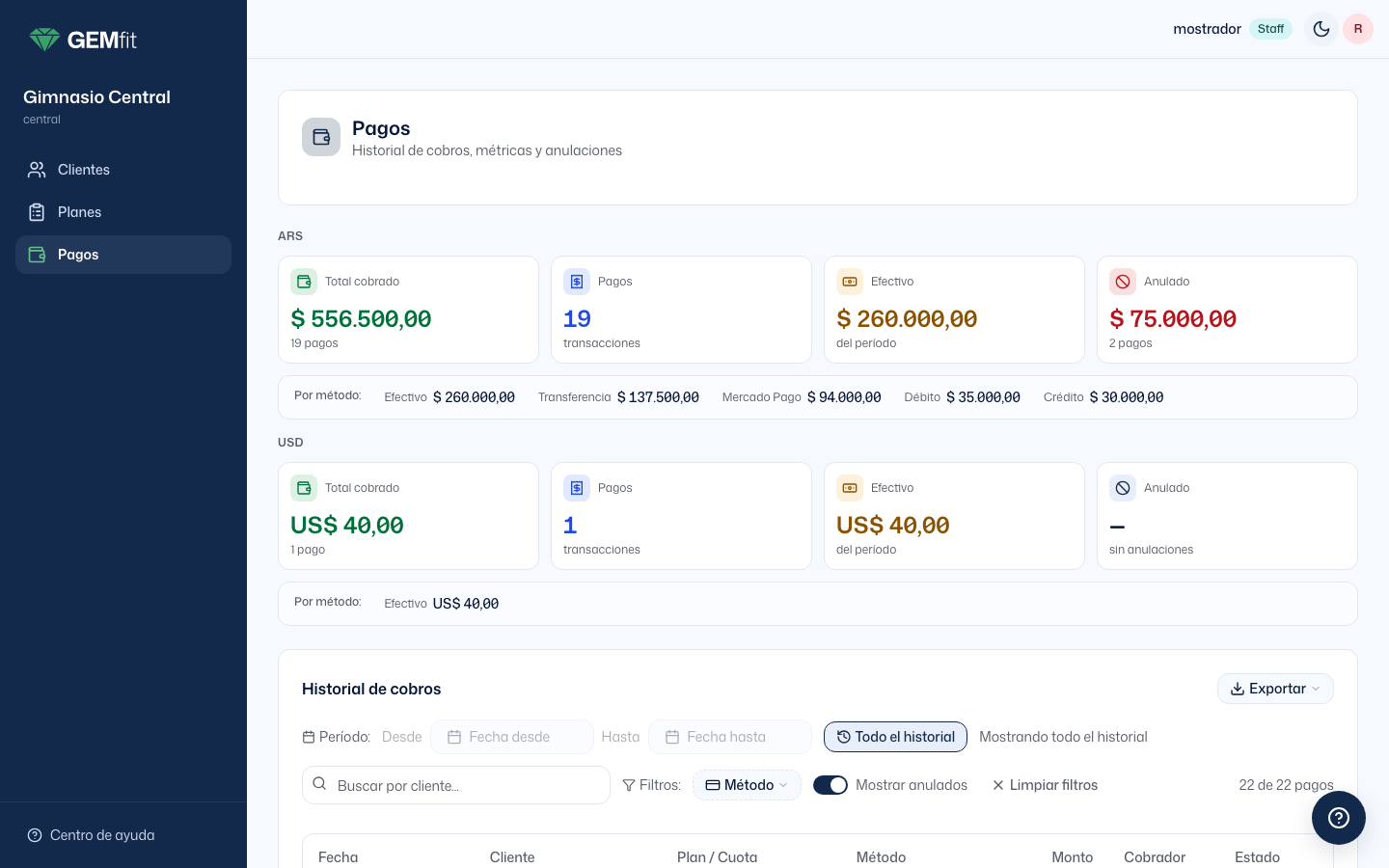The height and width of the screenshot is (868, 1389).
Task: Click the Monto column header
Action: click(x=1072, y=857)
